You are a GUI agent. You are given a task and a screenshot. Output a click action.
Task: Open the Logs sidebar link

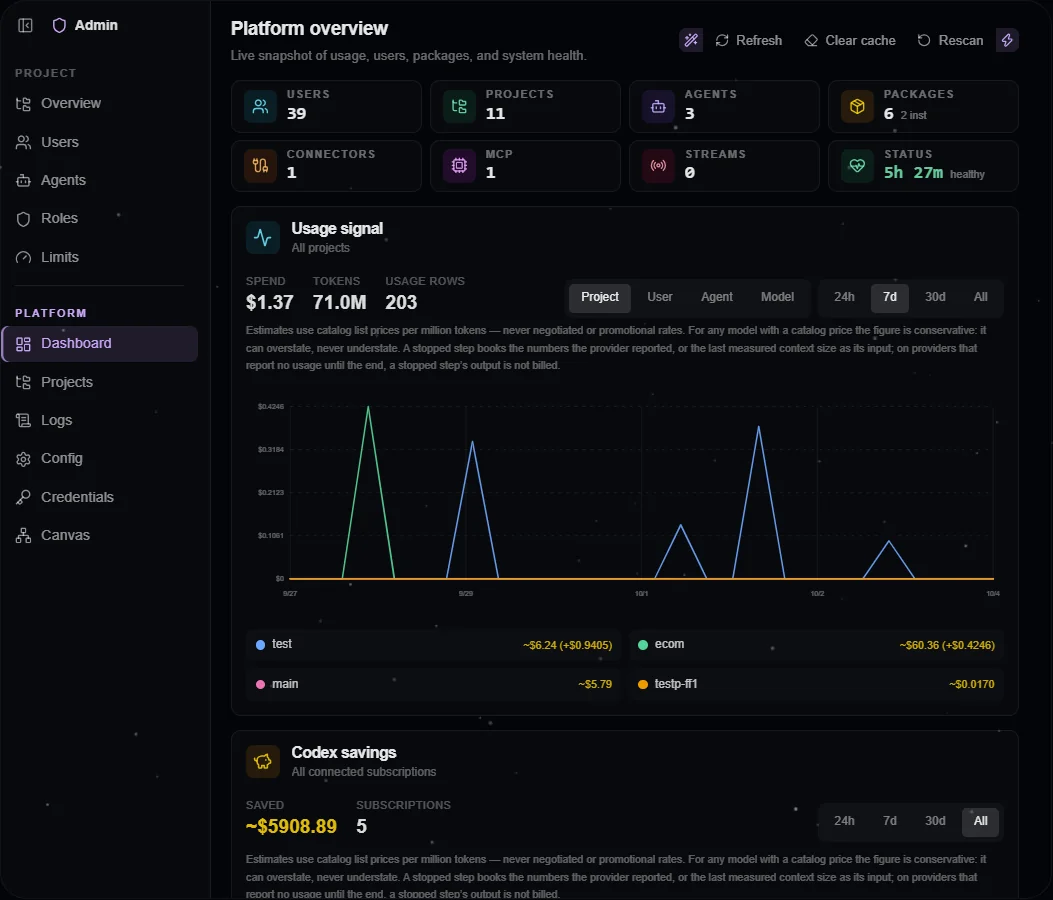pos(99,420)
